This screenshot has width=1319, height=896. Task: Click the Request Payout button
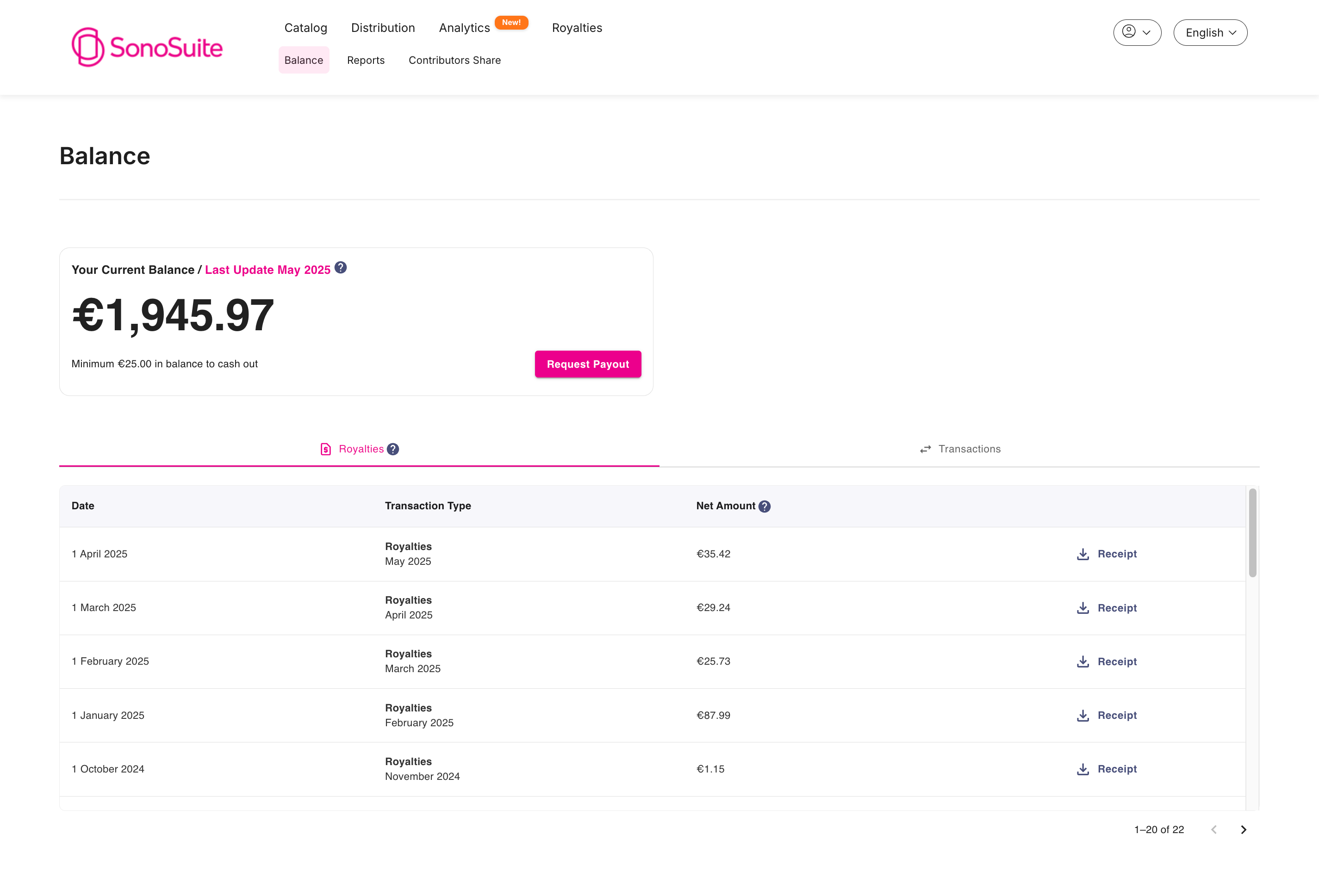(588, 364)
